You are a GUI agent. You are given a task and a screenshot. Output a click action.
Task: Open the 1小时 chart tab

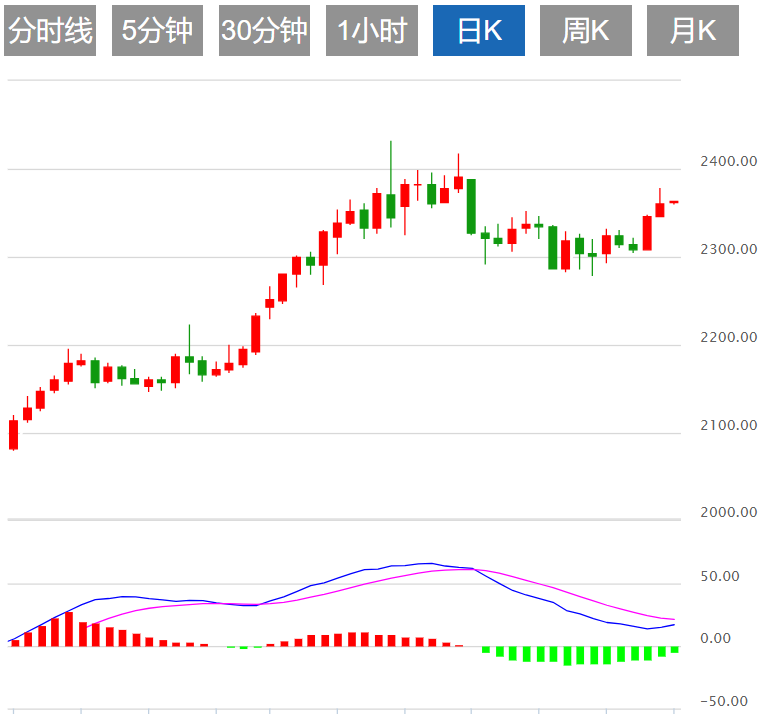[372, 30]
